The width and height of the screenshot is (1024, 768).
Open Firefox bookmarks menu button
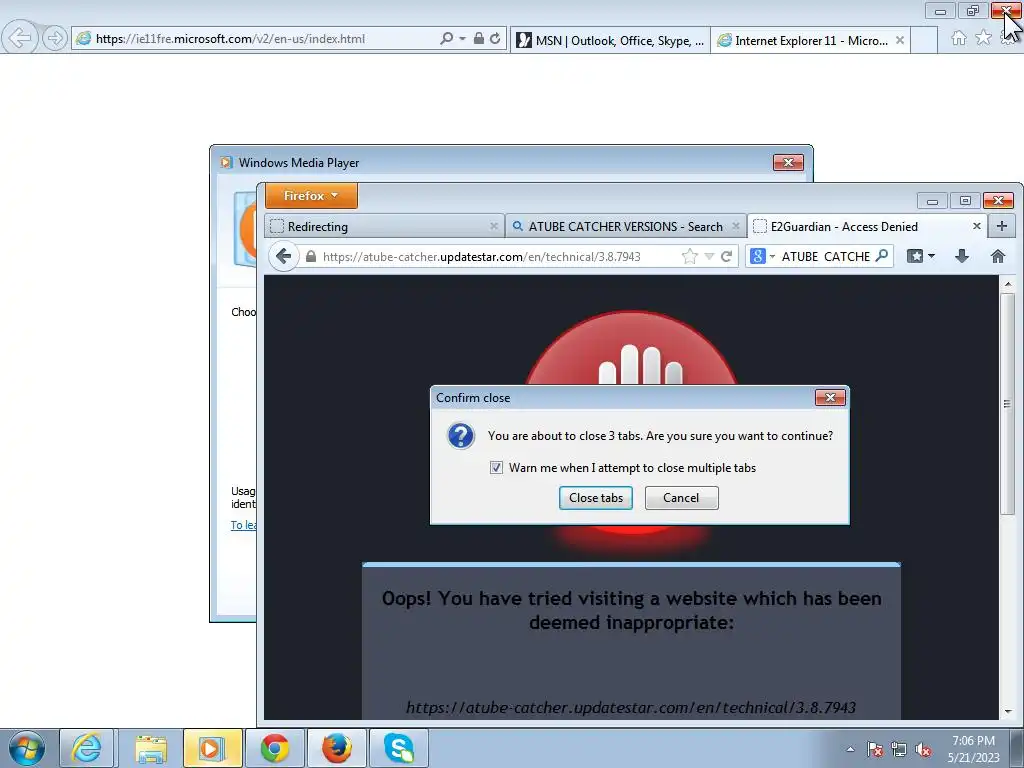coord(921,256)
